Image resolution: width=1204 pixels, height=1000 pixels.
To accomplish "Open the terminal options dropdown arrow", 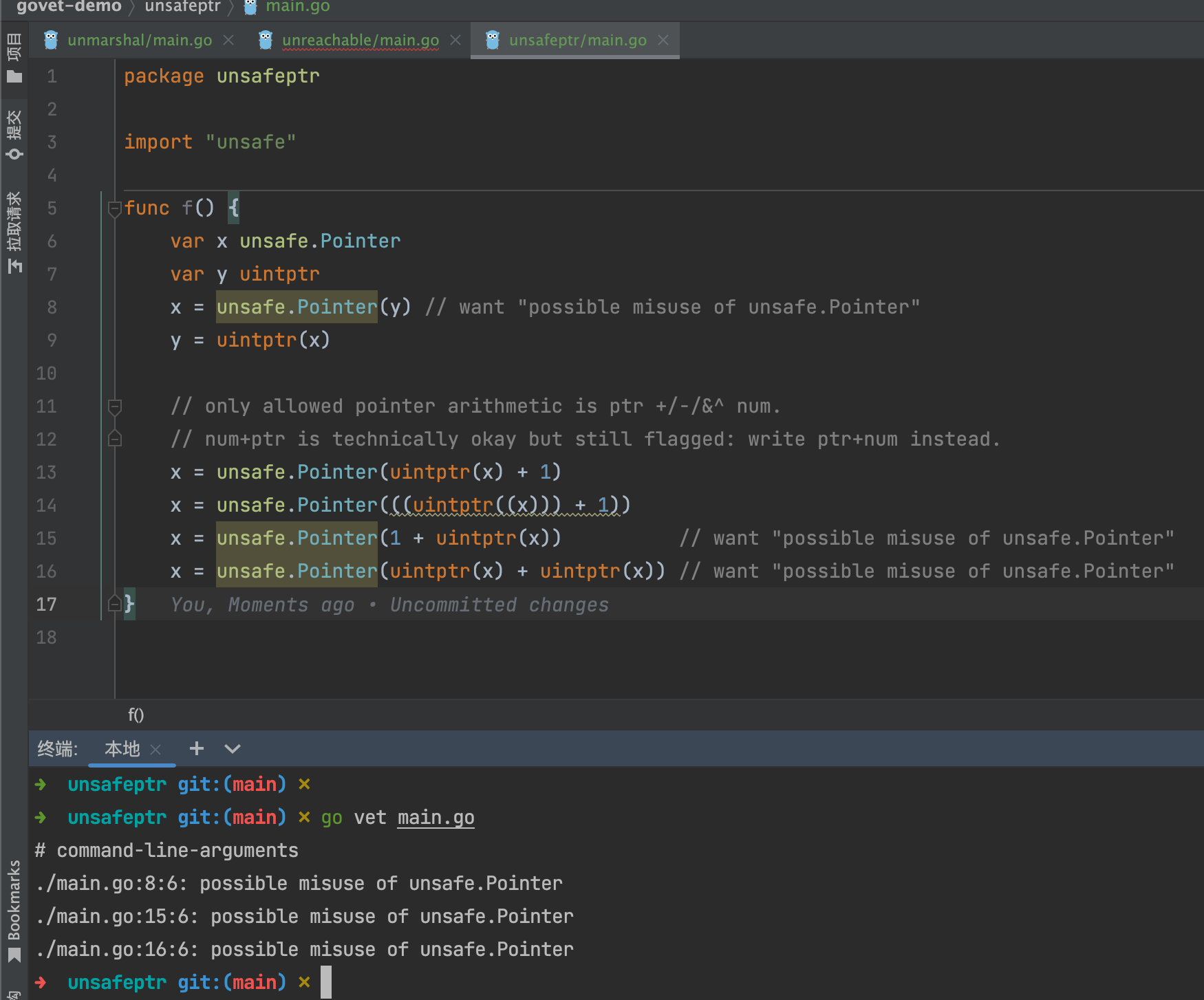I will coord(233,749).
